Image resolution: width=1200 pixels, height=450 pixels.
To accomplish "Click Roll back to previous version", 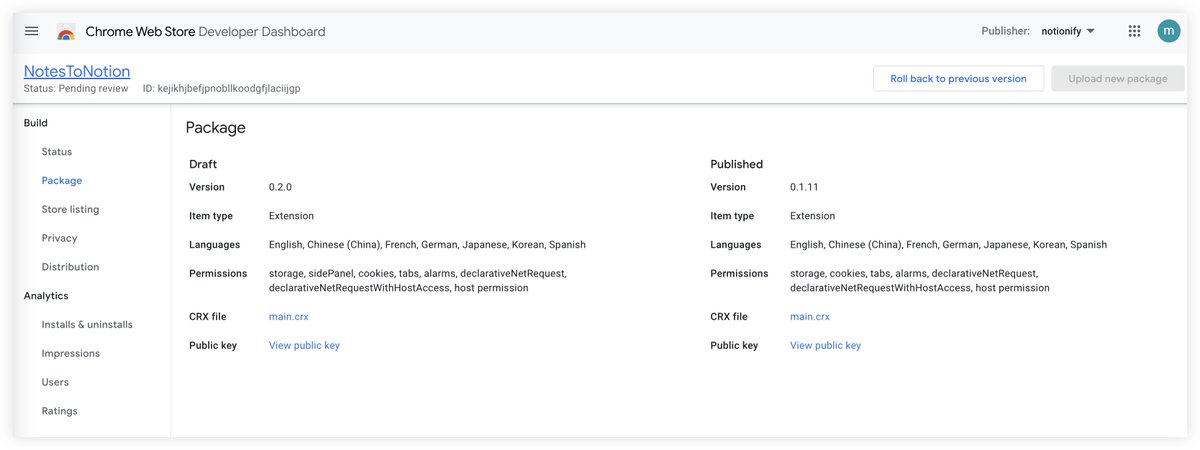I will coord(958,78).
